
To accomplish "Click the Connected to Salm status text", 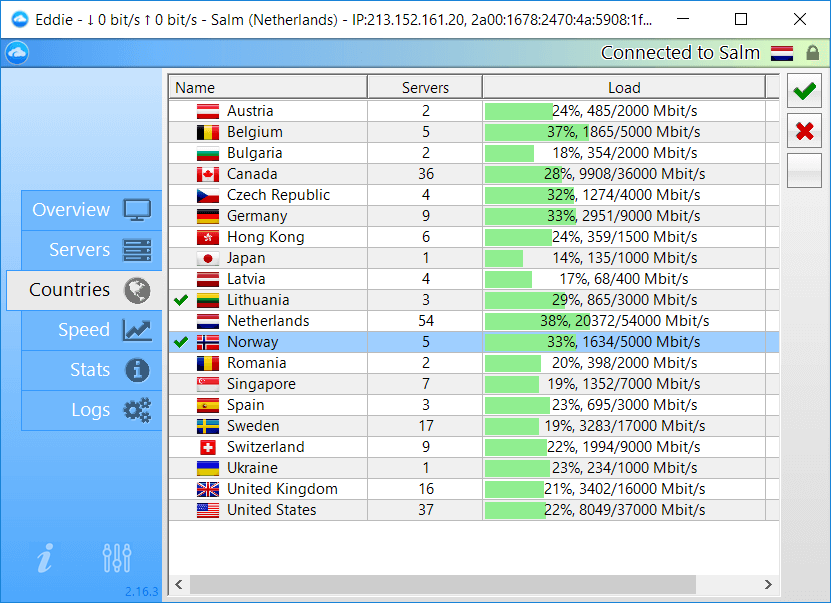I will (x=680, y=52).
